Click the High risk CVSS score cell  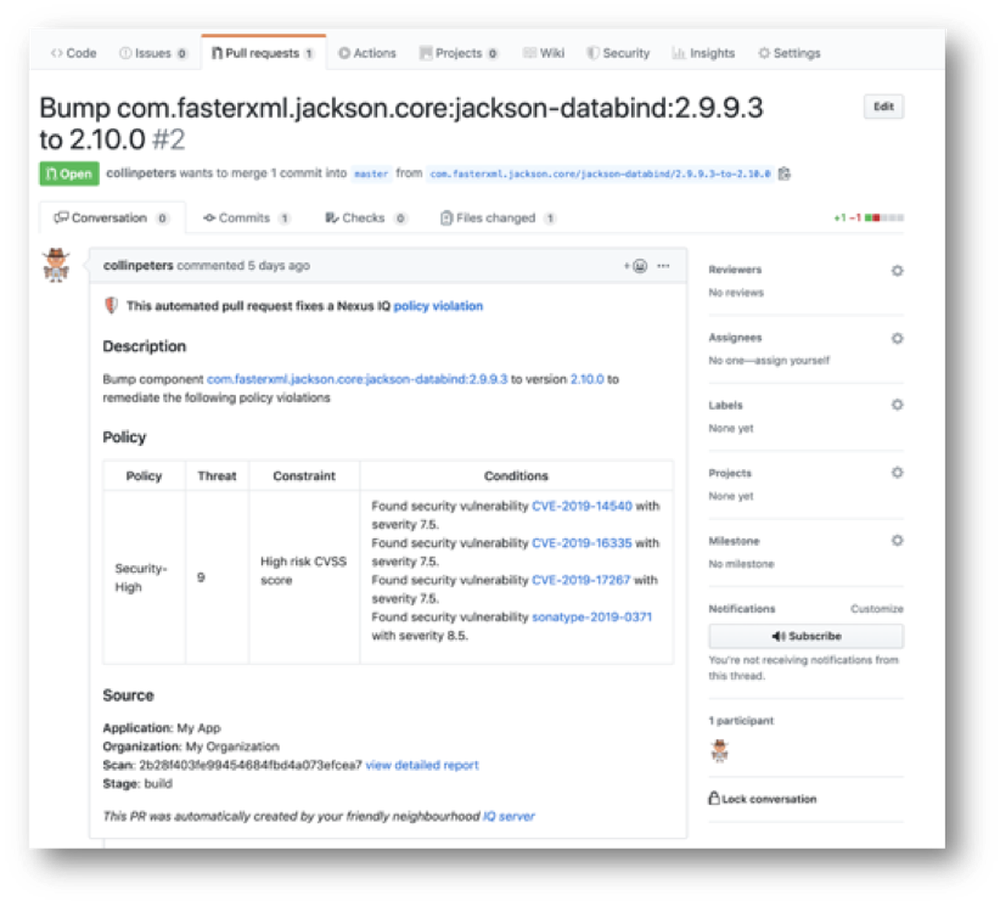click(304, 578)
